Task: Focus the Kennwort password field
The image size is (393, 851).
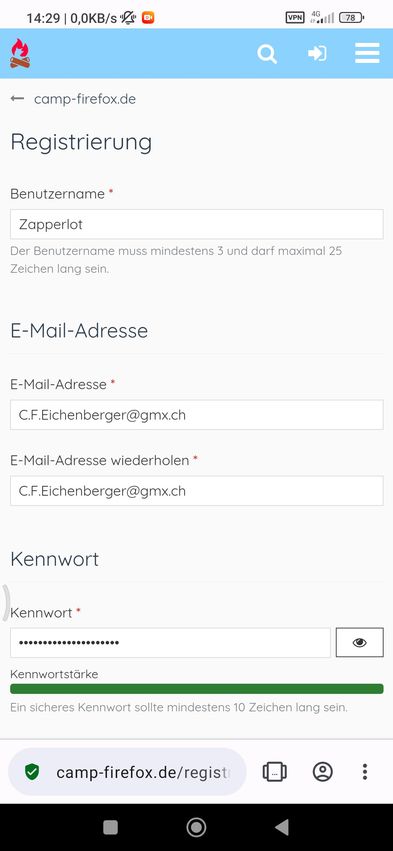Action: click(170, 643)
